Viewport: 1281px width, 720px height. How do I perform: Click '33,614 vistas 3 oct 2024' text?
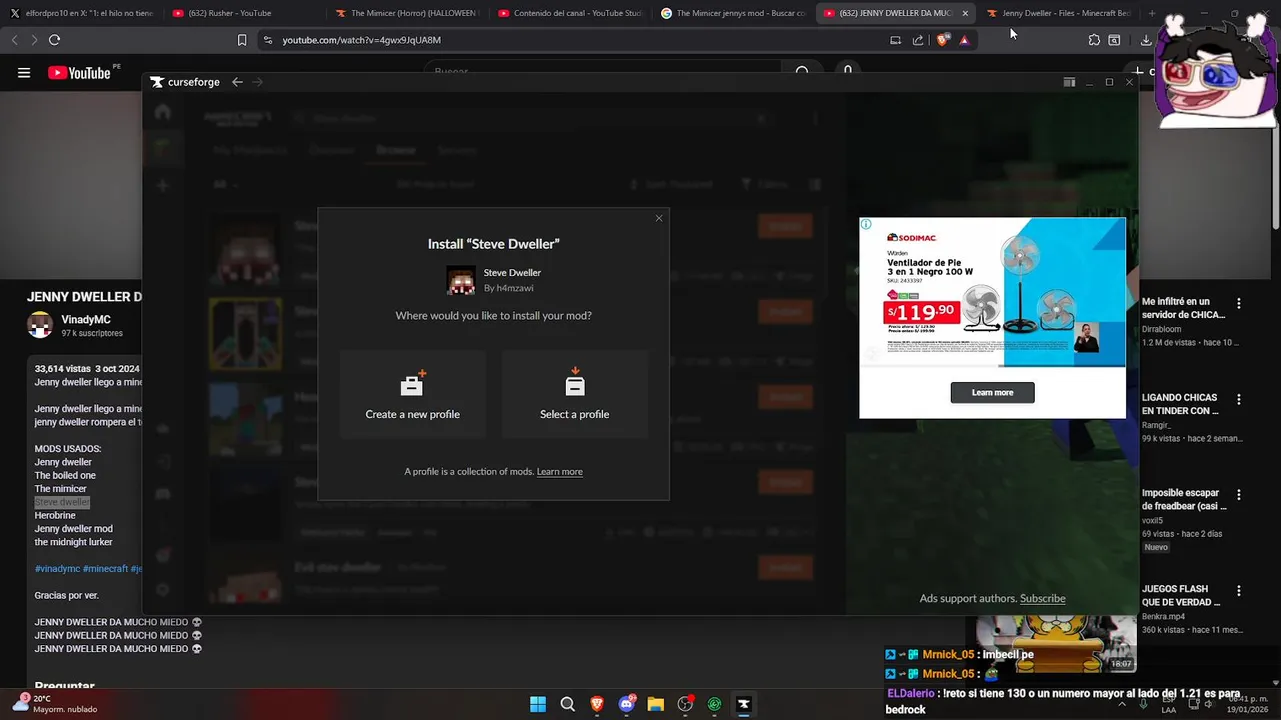pos(87,369)
